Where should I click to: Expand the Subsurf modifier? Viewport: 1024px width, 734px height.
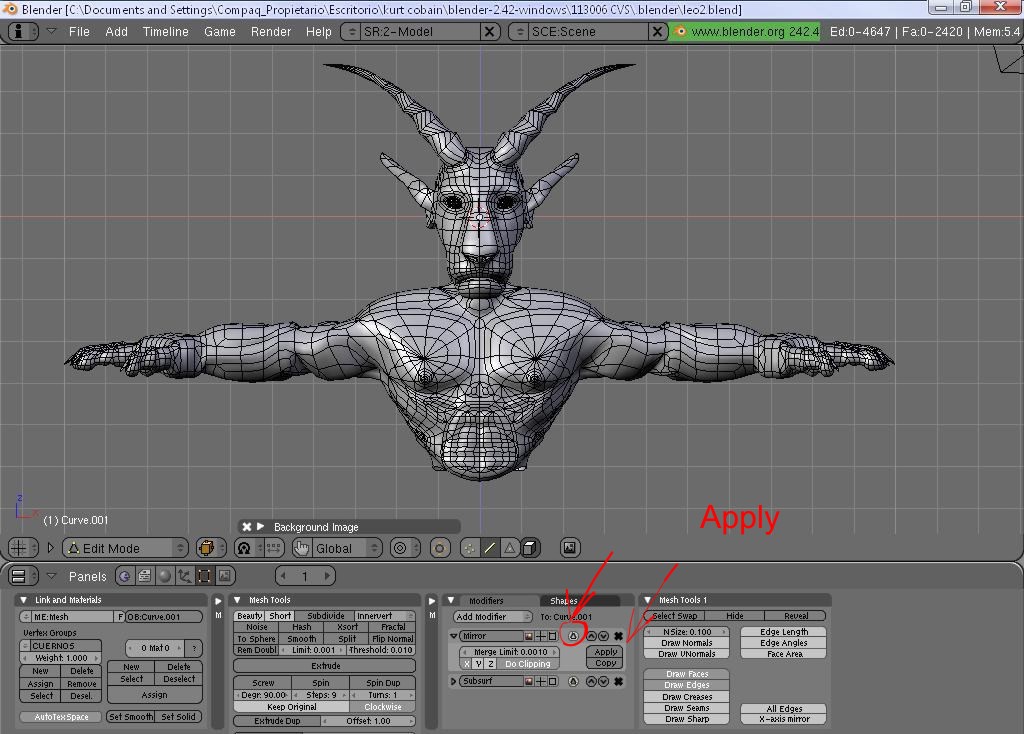pos(454,682)
